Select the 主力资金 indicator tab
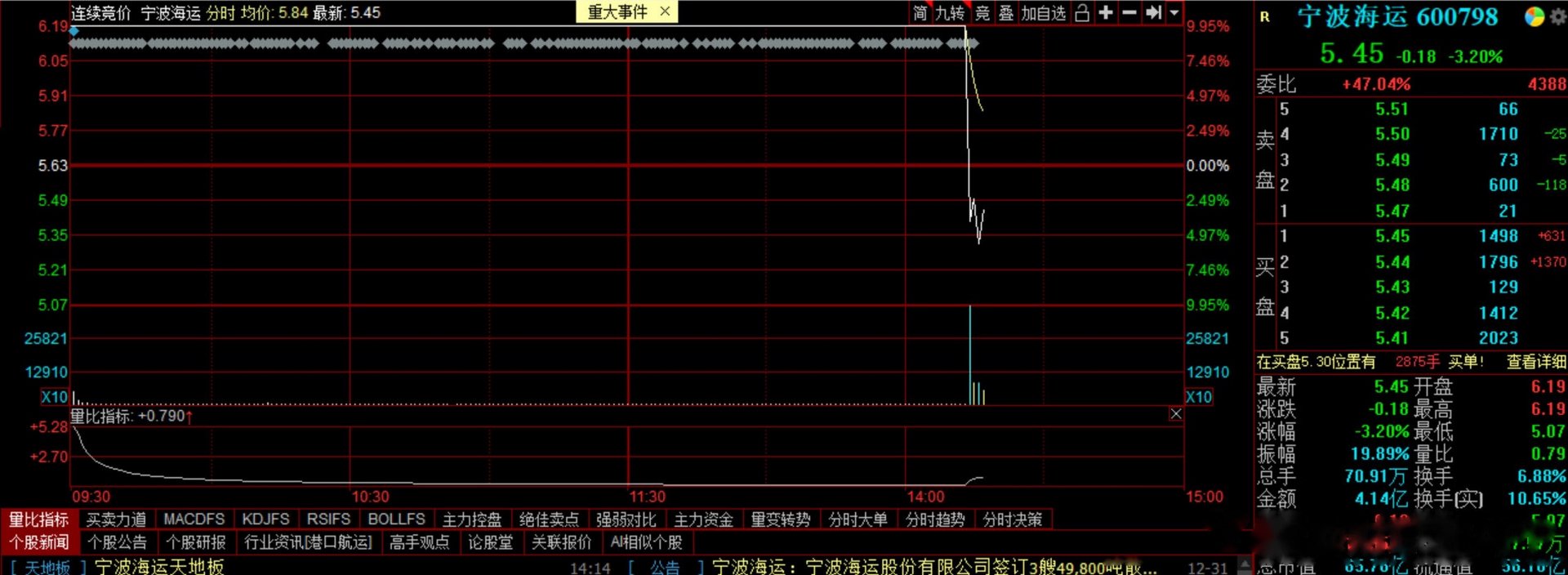The image size is (1568, 575). click(703, 519)
